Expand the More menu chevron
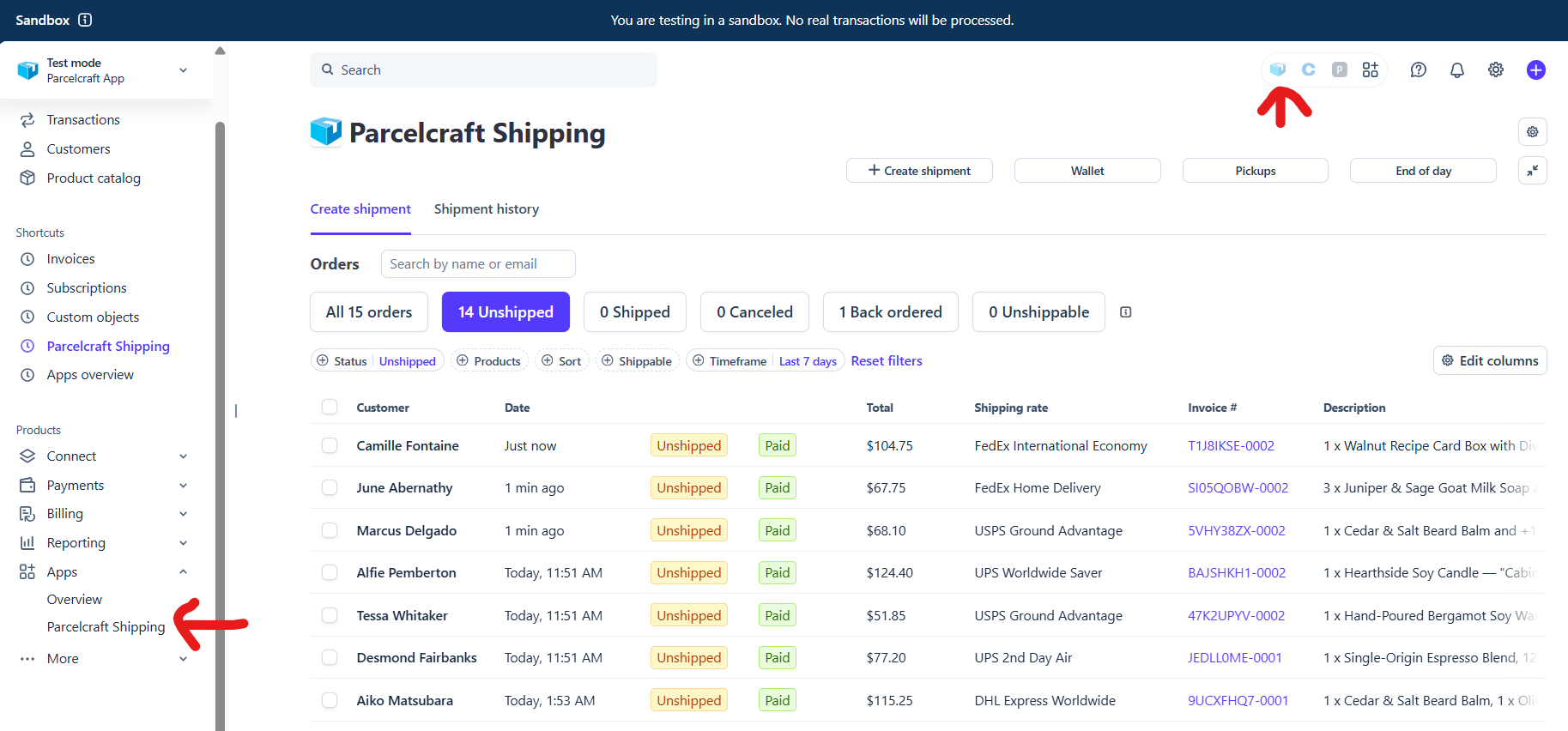 pos(183,659)
